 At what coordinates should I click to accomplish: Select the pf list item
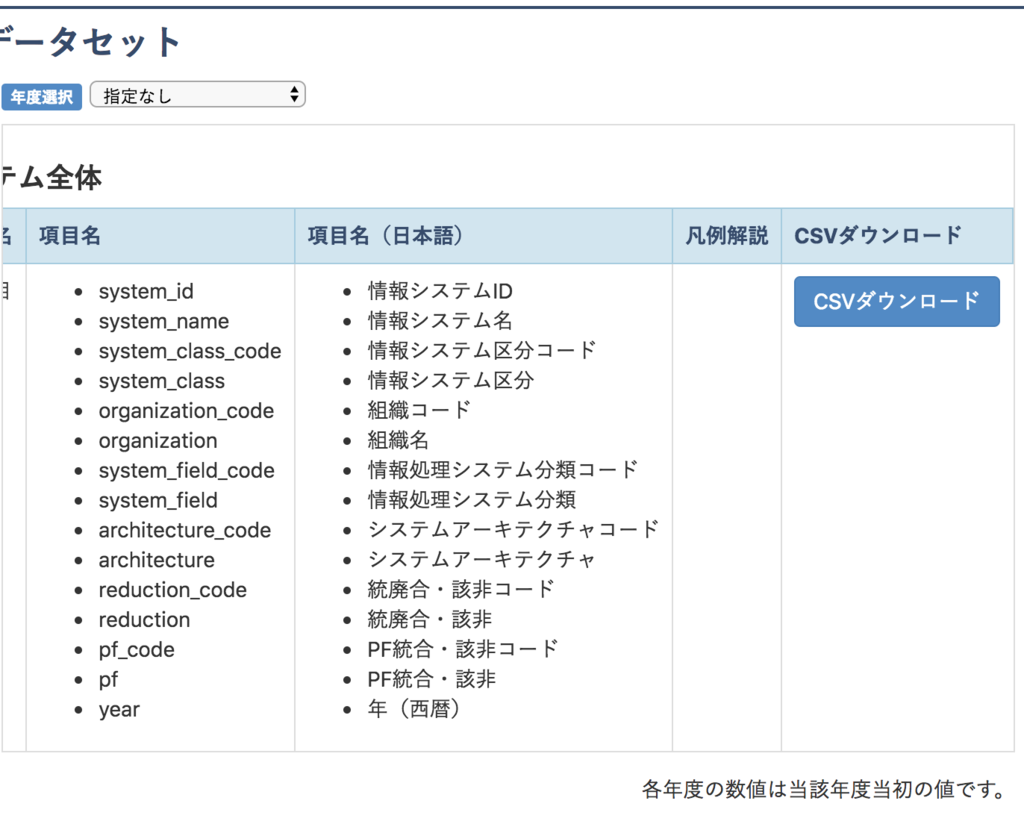pyautogui.click(x=108, y=680)
